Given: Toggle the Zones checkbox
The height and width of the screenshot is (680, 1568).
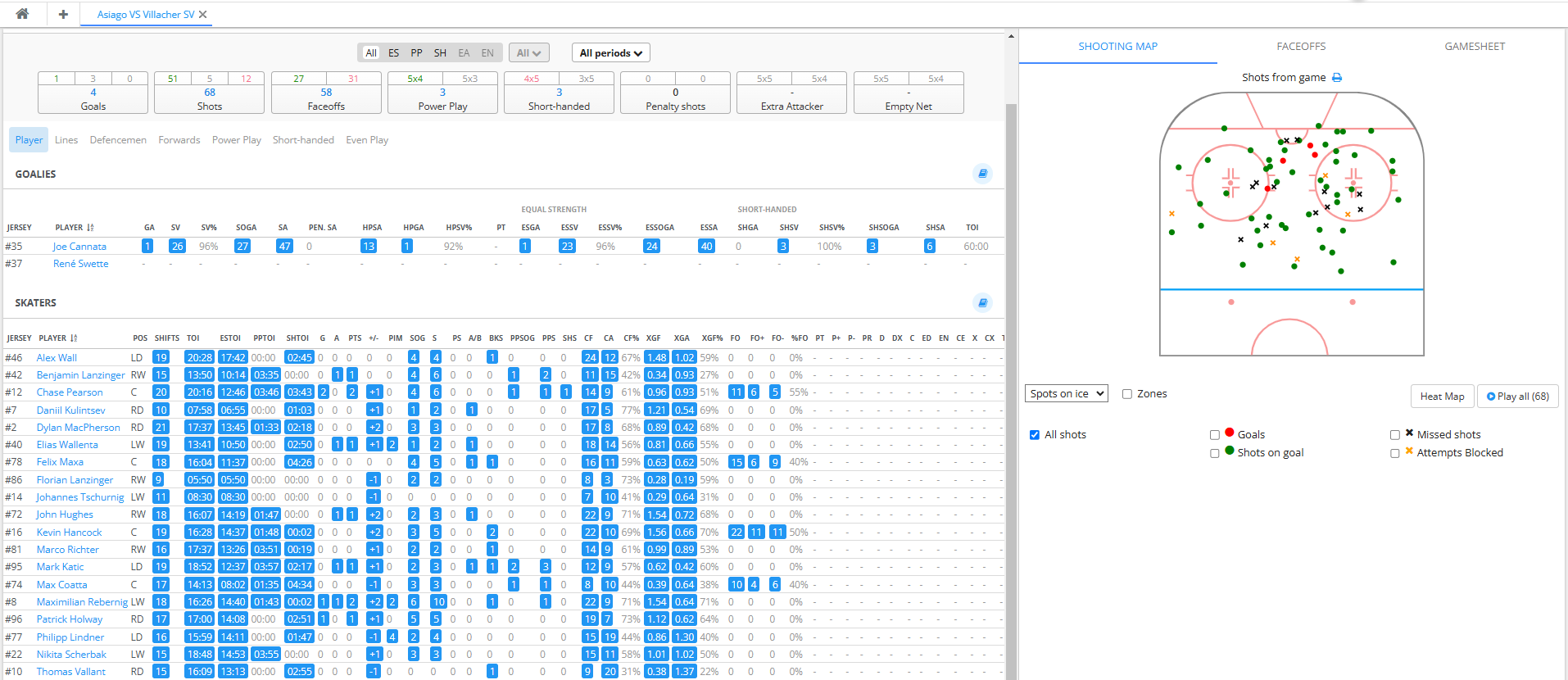Looking at the screenshot, I should click(x=1127, y=394).
